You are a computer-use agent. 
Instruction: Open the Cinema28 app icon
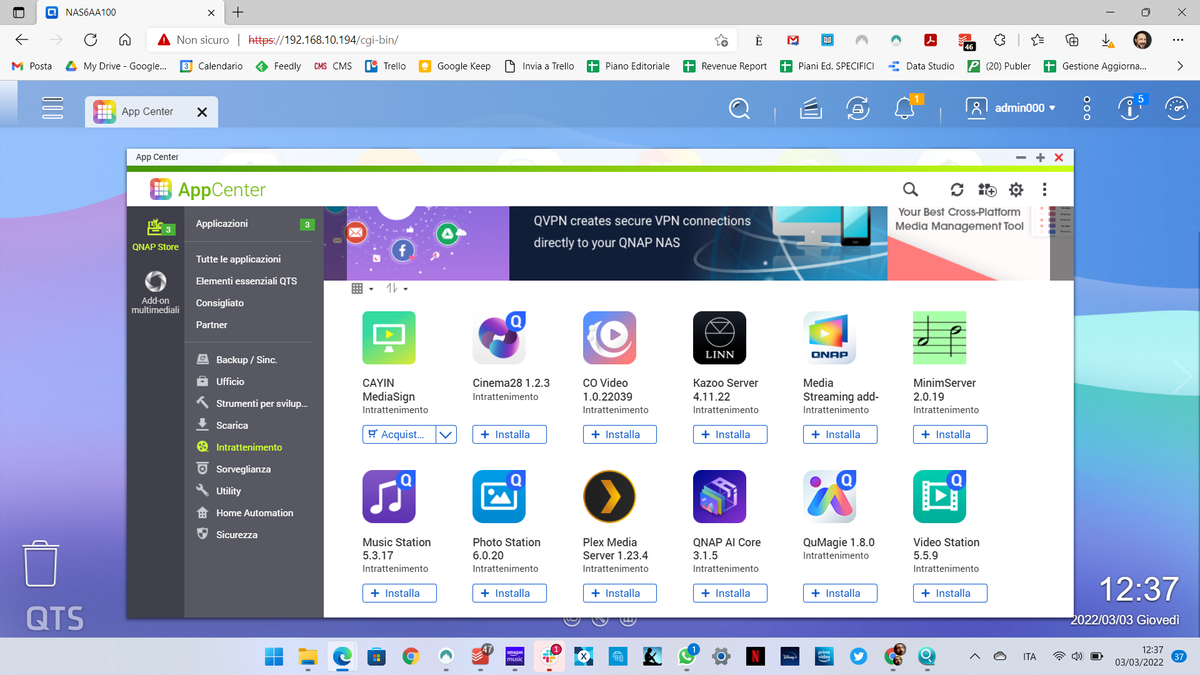[499, 337]
